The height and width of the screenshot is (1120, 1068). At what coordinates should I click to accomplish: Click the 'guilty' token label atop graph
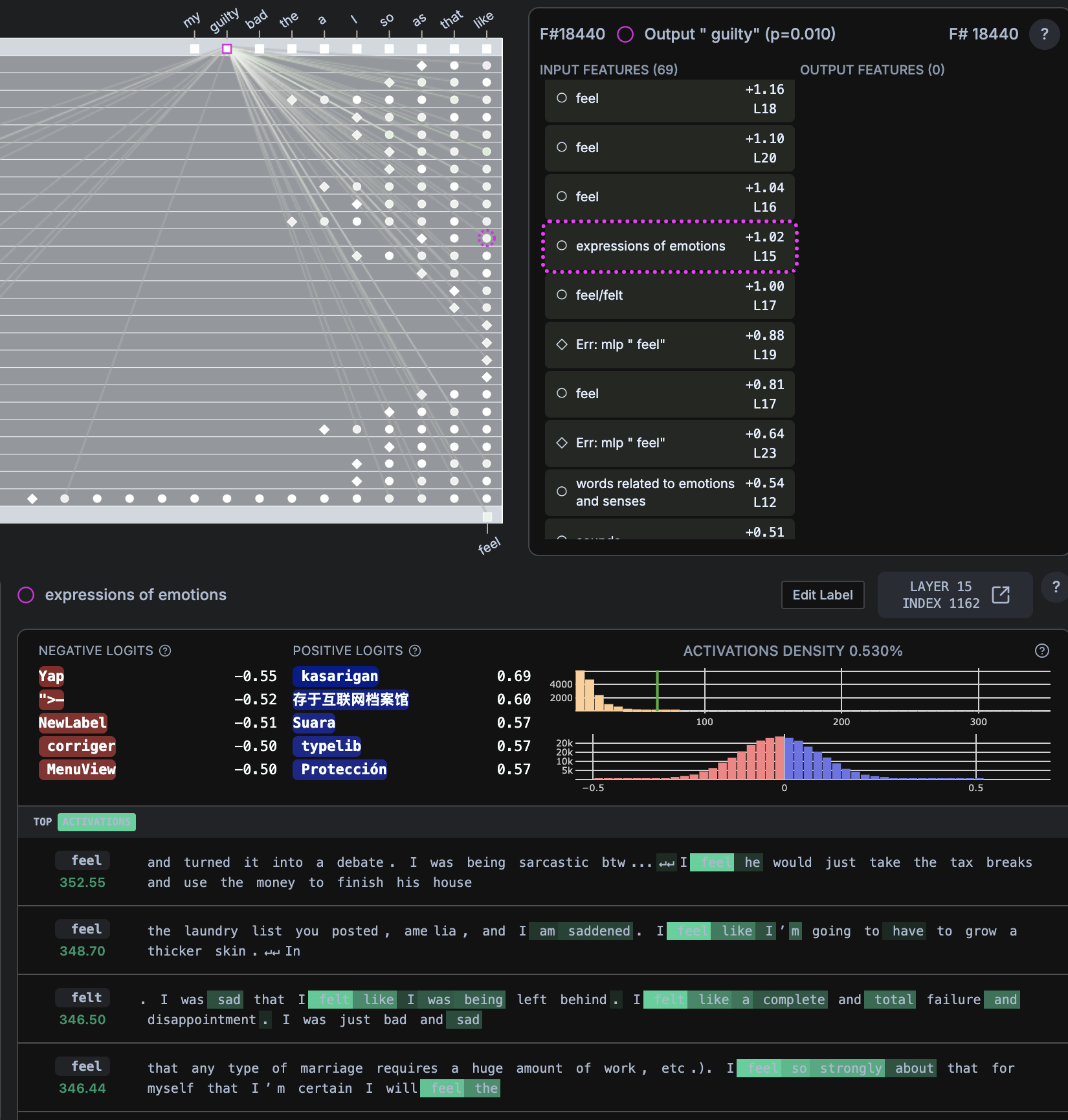[224, 20]
